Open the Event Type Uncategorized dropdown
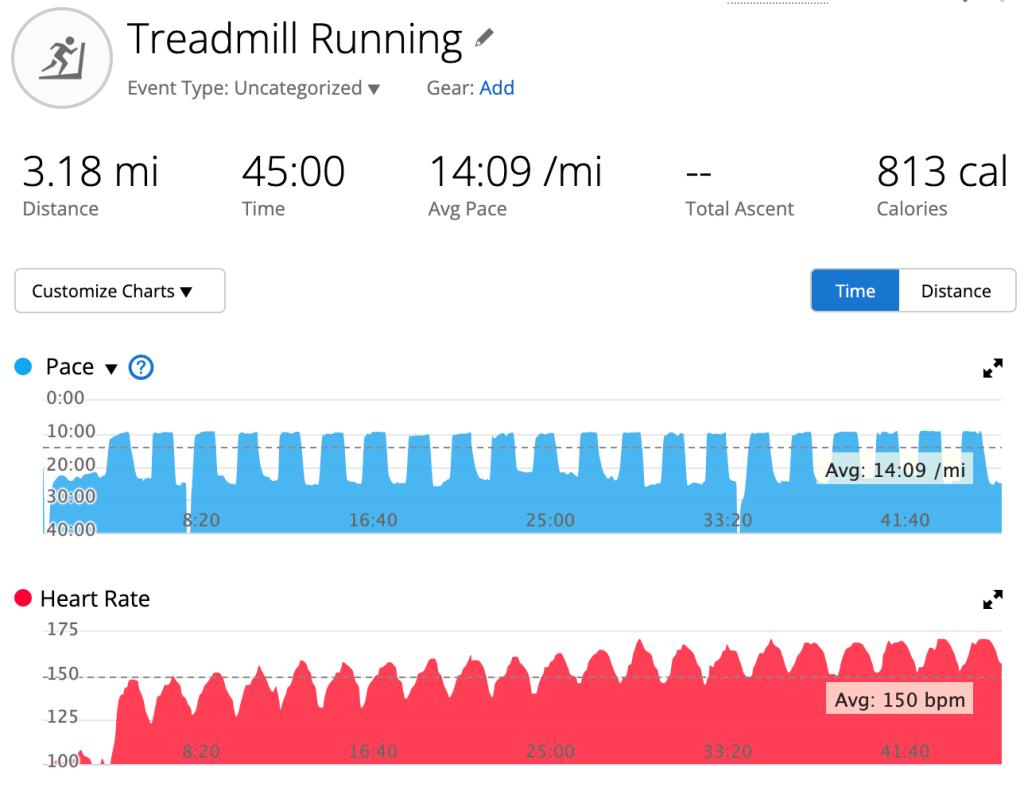The image size is (1024, 795). [x=254, y=88]
